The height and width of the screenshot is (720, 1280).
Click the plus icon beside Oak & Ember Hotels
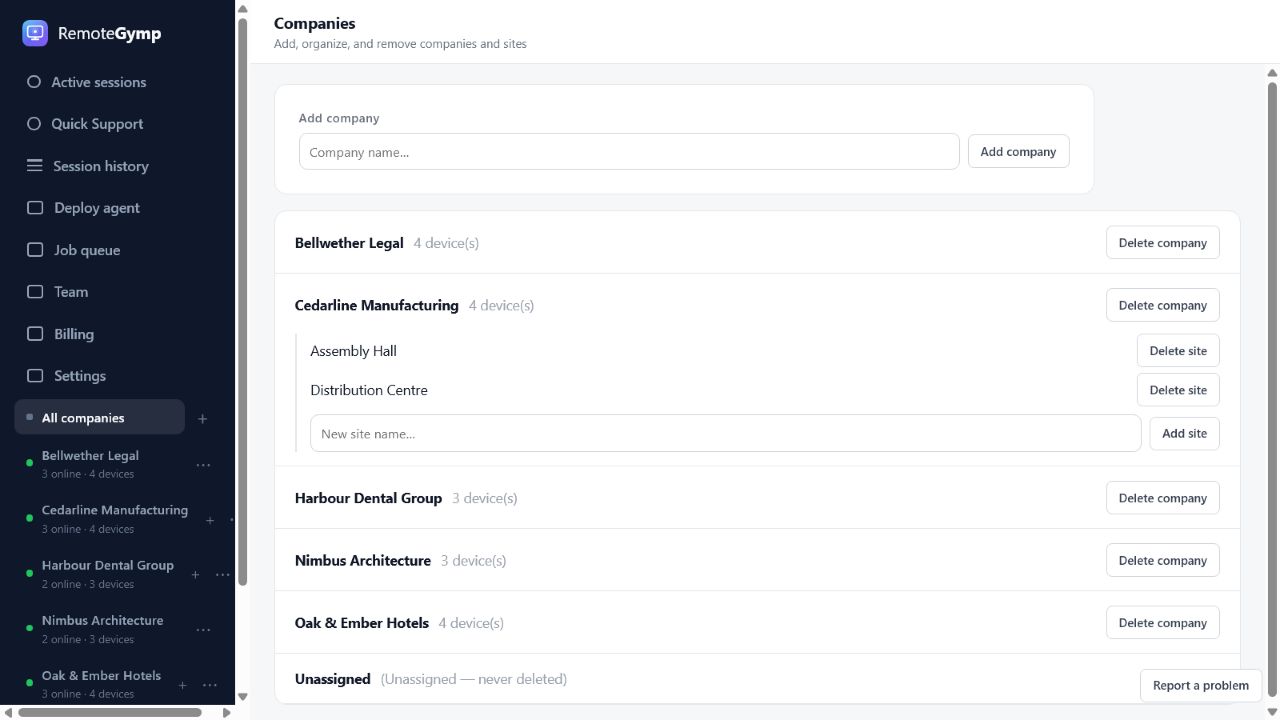[x=182, y=685]
